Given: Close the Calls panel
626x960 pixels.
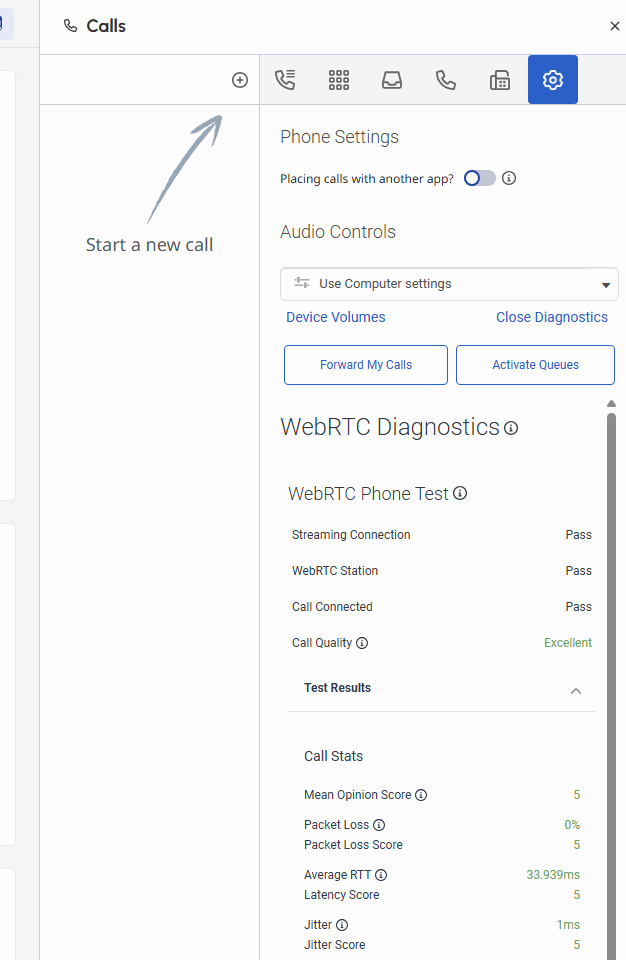Looking at the screenshot, I should 615,26.
